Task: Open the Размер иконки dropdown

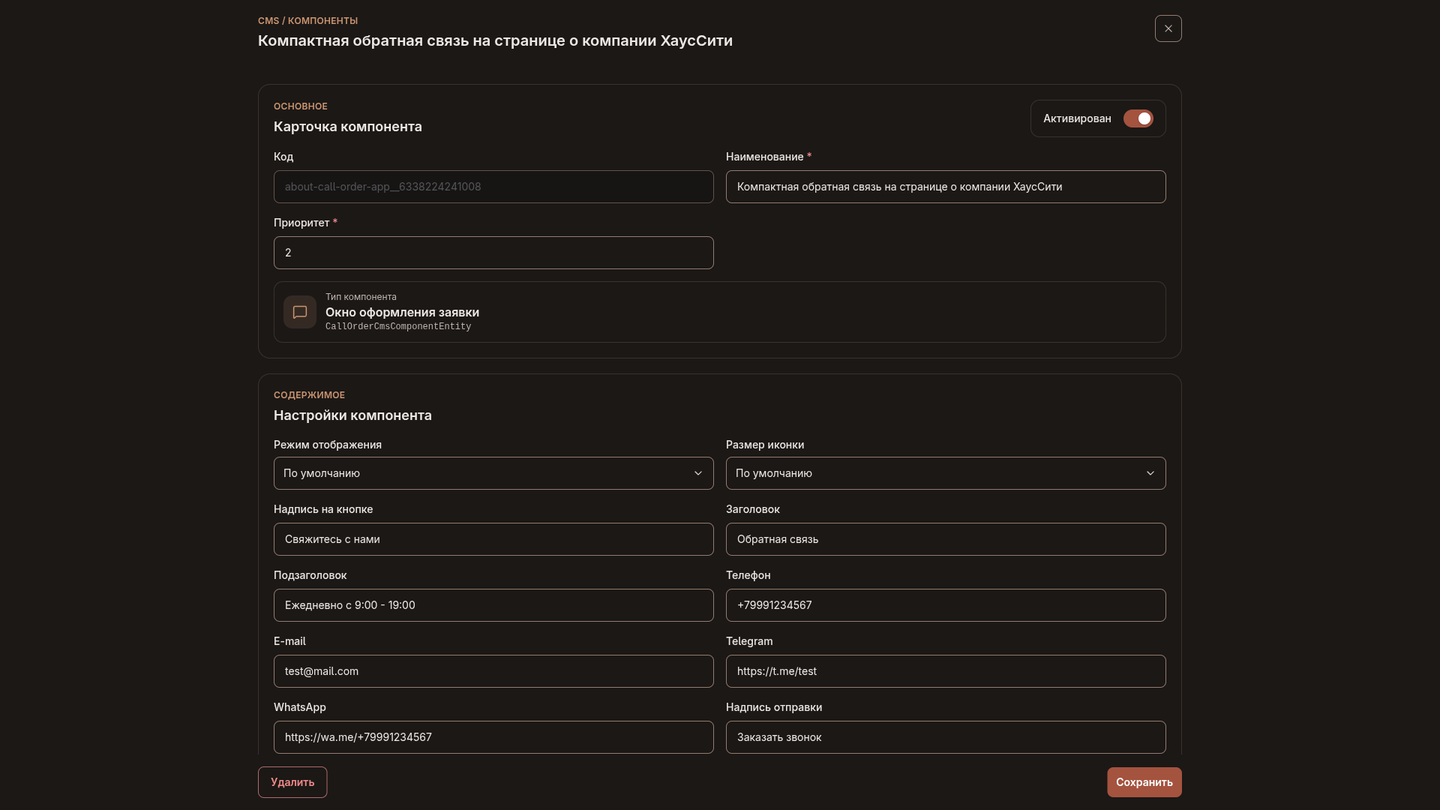Action: [946, 473]
